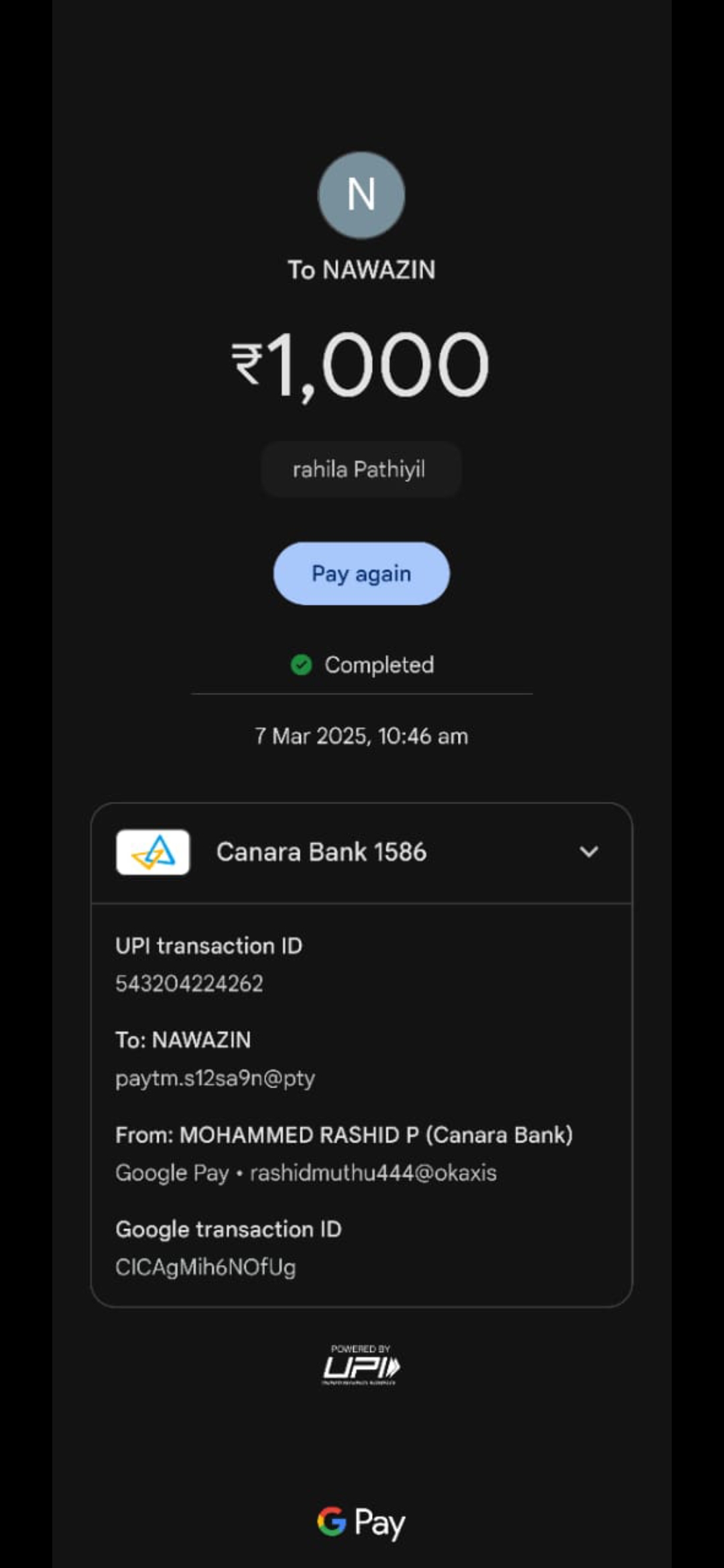
Task: Click the rashidmuthu444@okaxis UPI address
Action: click(373, 1173)
